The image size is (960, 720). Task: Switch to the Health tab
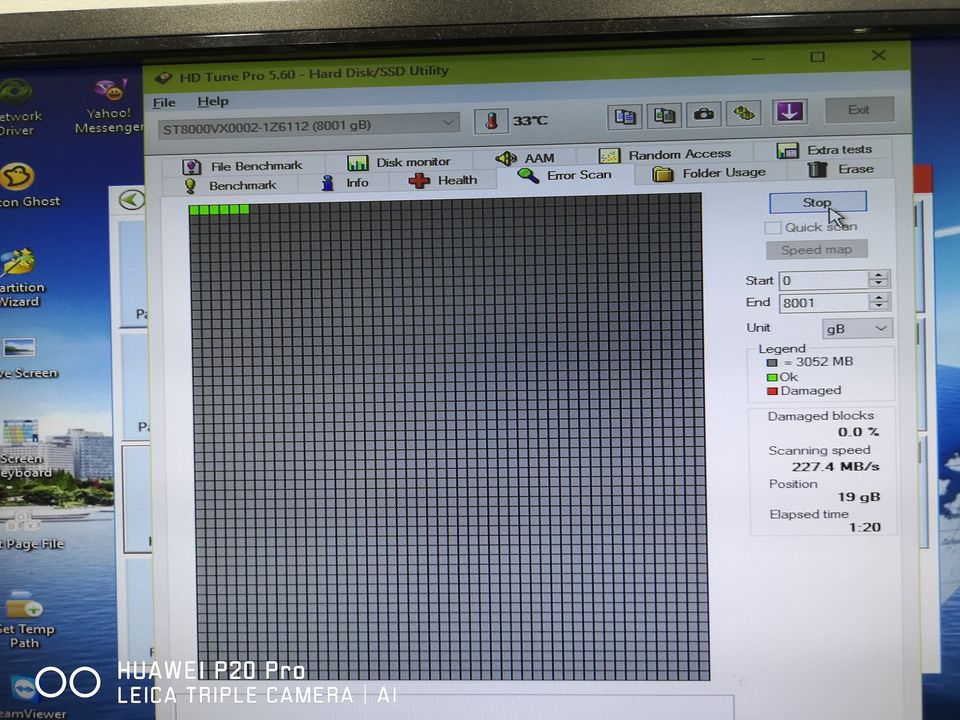[445, 180]
